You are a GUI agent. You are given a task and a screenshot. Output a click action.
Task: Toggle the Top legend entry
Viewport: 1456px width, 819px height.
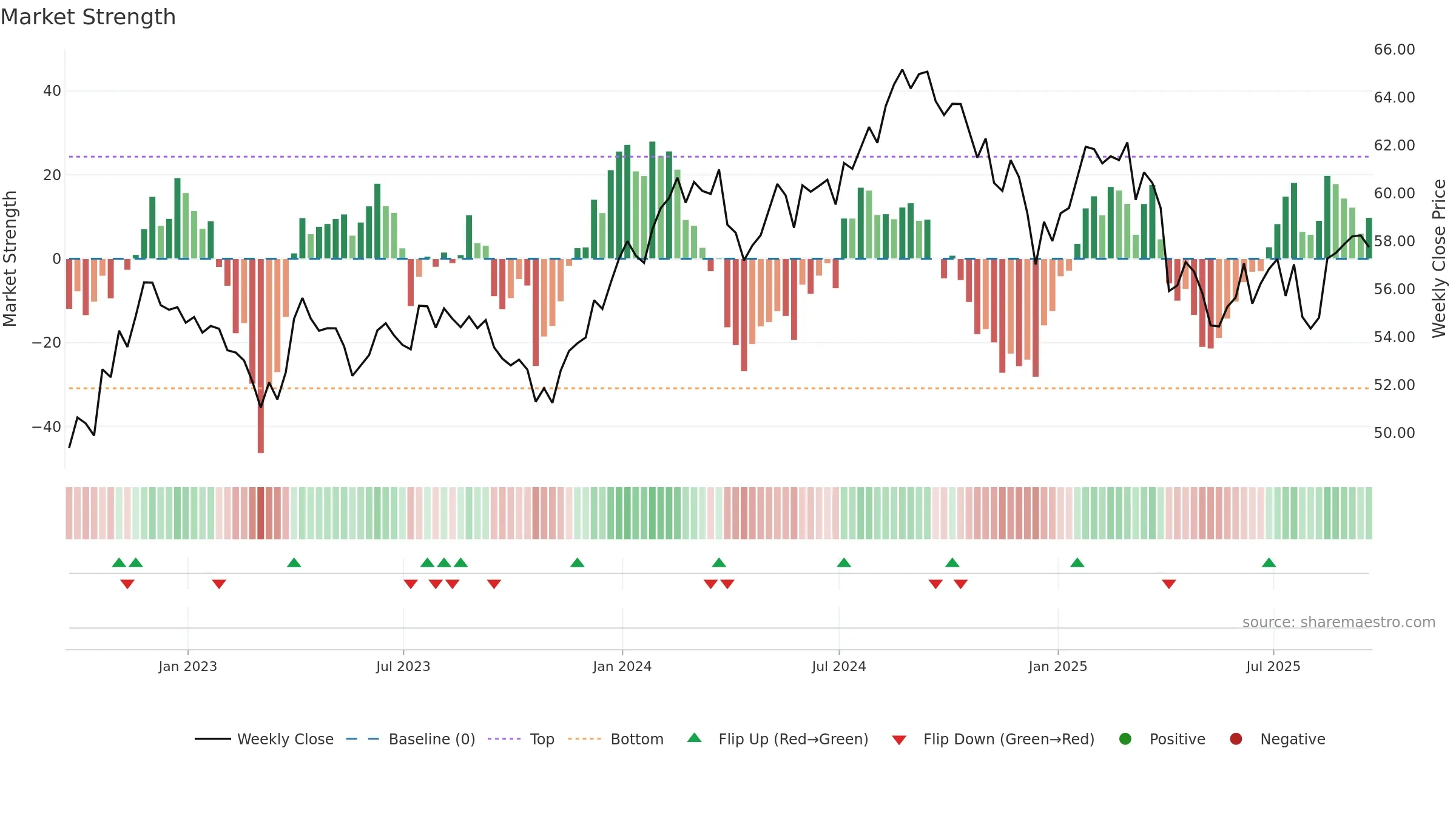pos(521,739)
